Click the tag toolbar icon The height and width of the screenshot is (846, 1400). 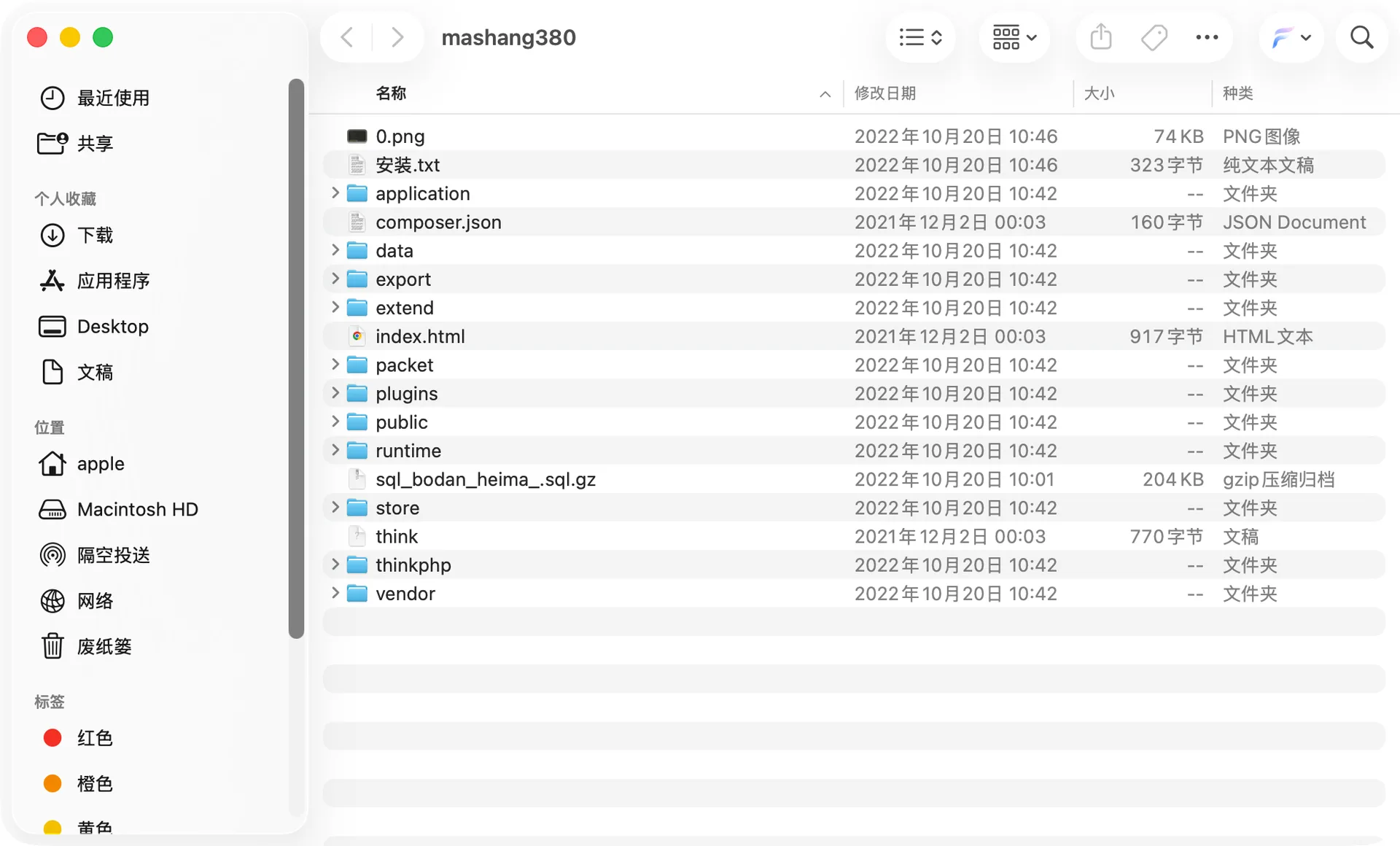(x=1154, y=37)
